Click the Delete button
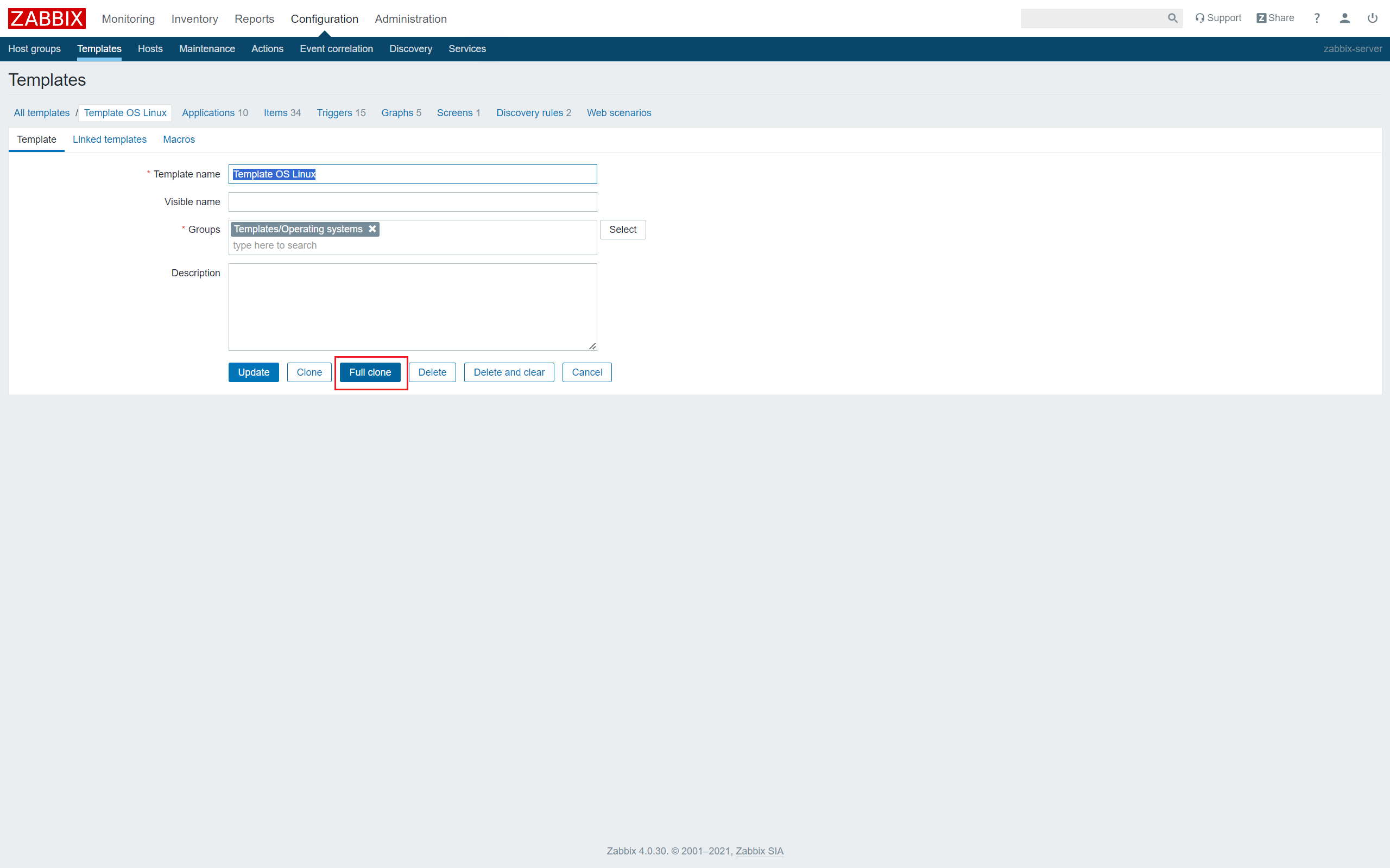Image resolution: width=1390 pixels, height=868 pixels. pyautogui.click(x=432, y=372)
